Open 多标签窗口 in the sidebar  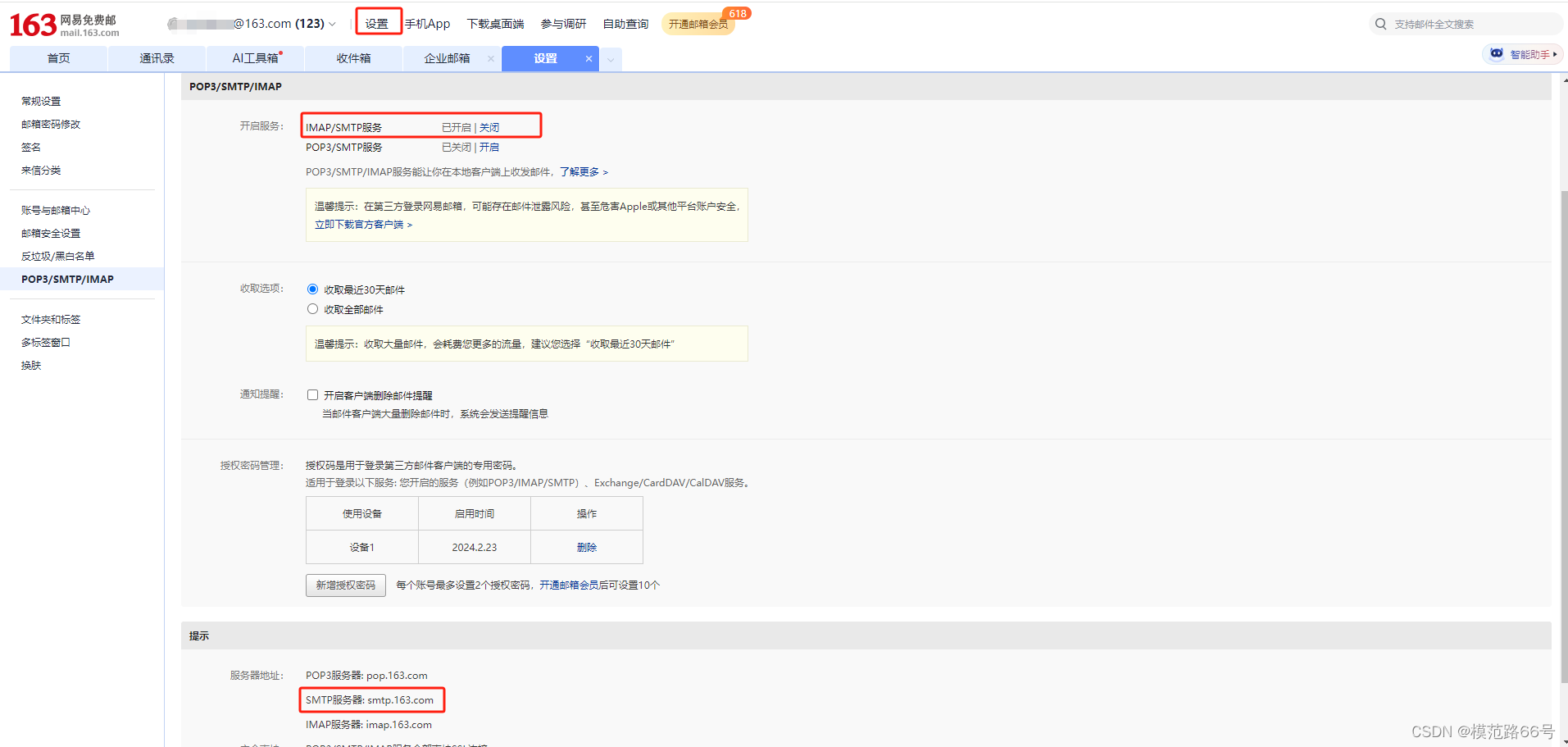46,343
